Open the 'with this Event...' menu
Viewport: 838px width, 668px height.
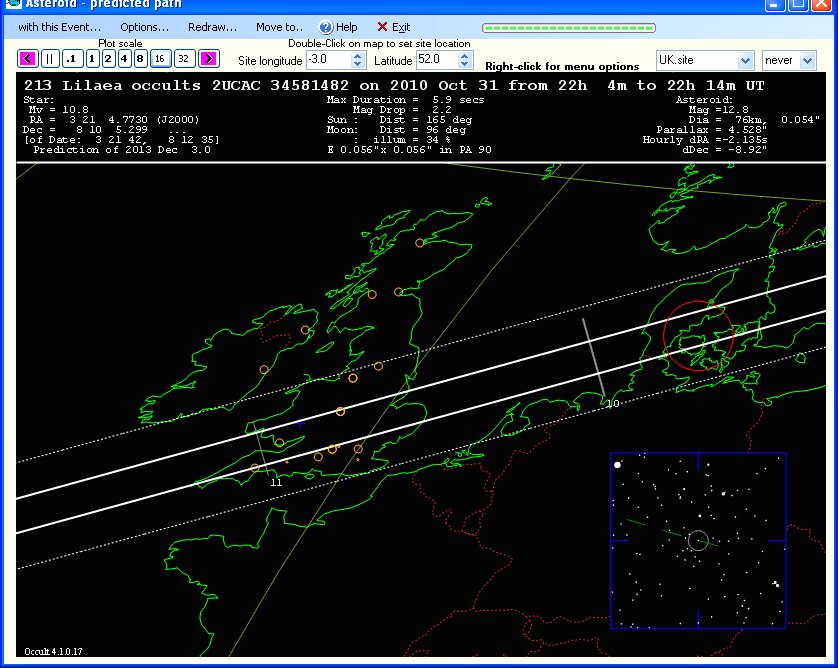click(59, 27)
